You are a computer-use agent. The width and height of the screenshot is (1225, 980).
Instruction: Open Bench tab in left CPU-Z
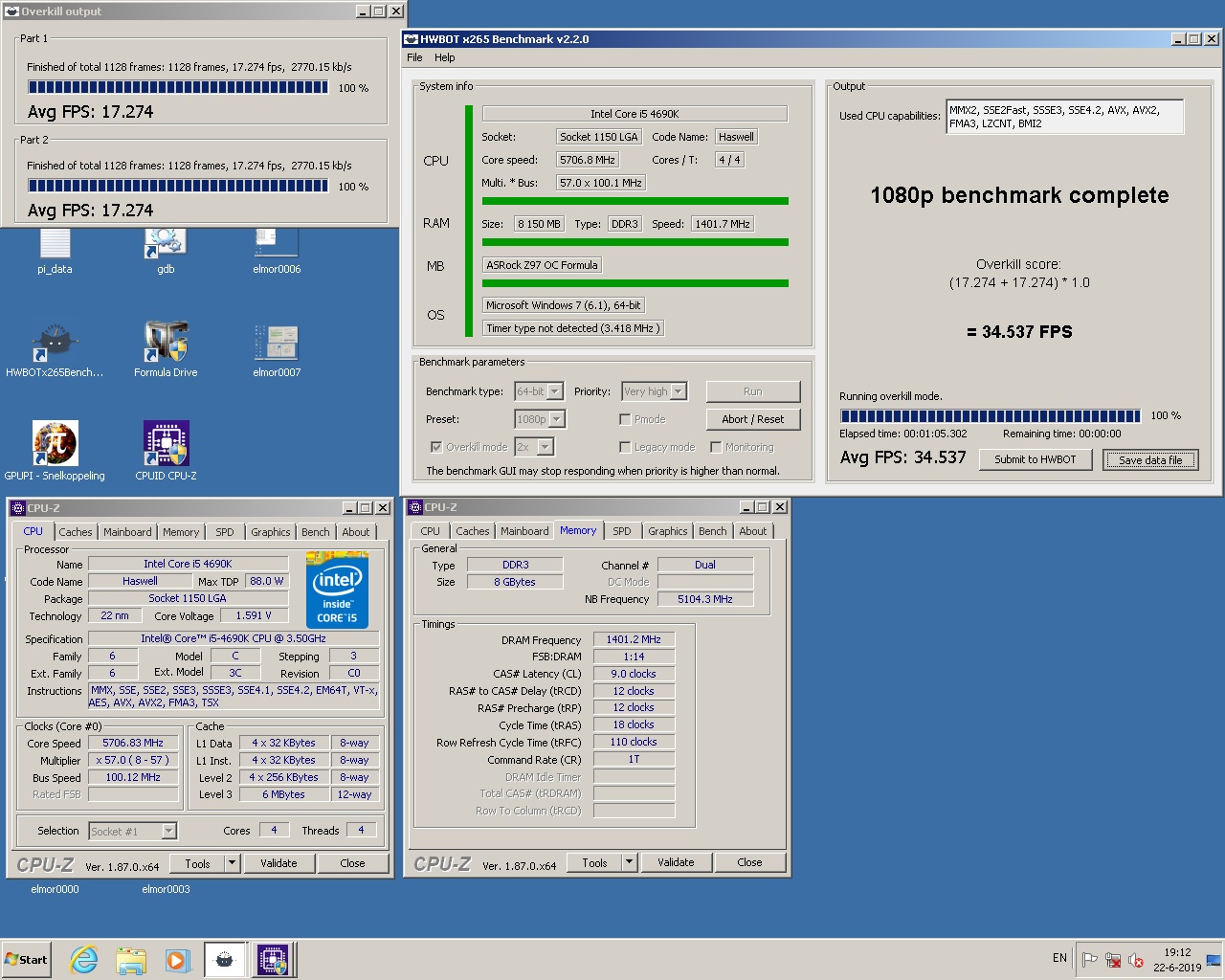click(x=316, y=532)
